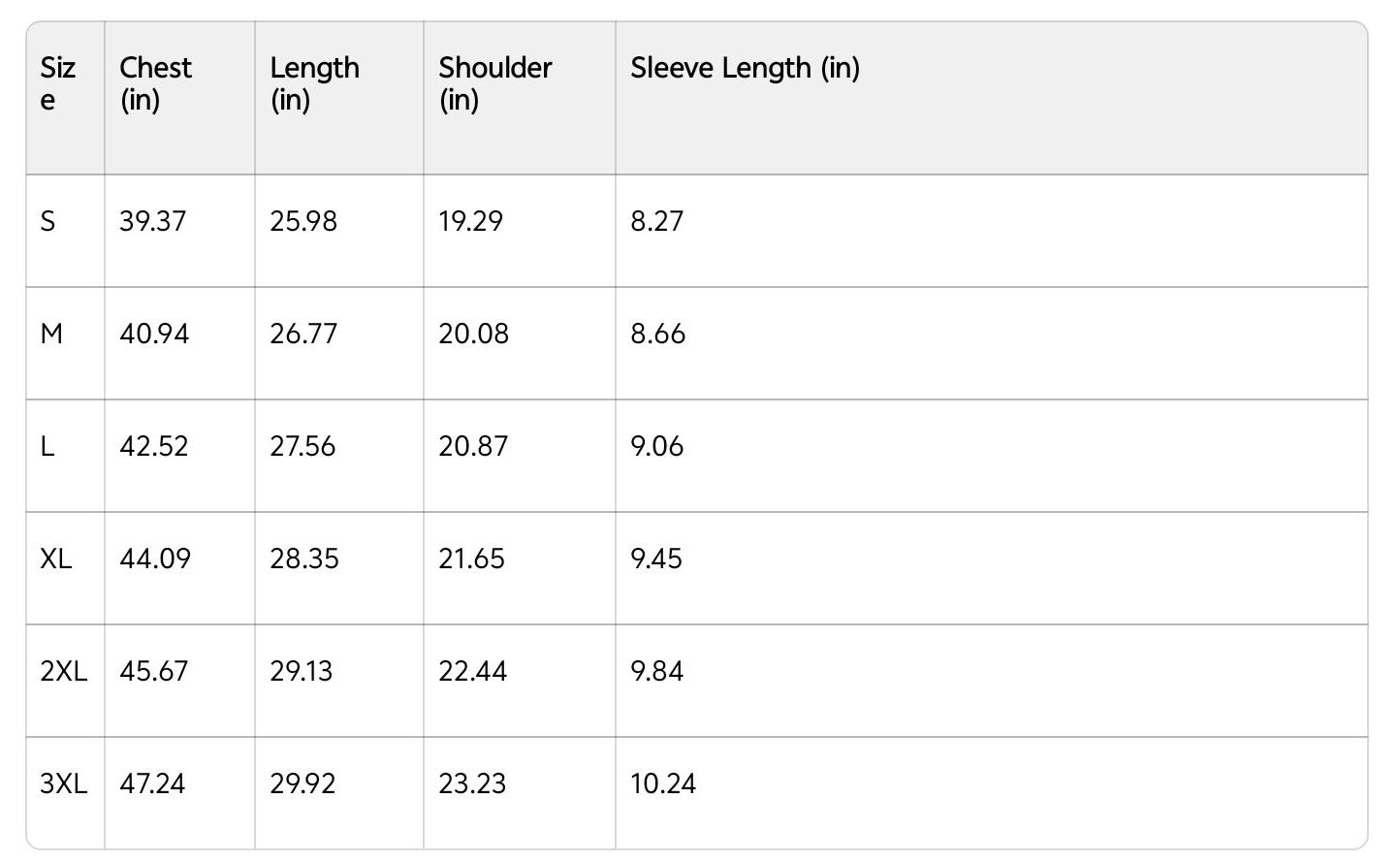Click sleeve length value 9.45 for XL

(656, 559)
